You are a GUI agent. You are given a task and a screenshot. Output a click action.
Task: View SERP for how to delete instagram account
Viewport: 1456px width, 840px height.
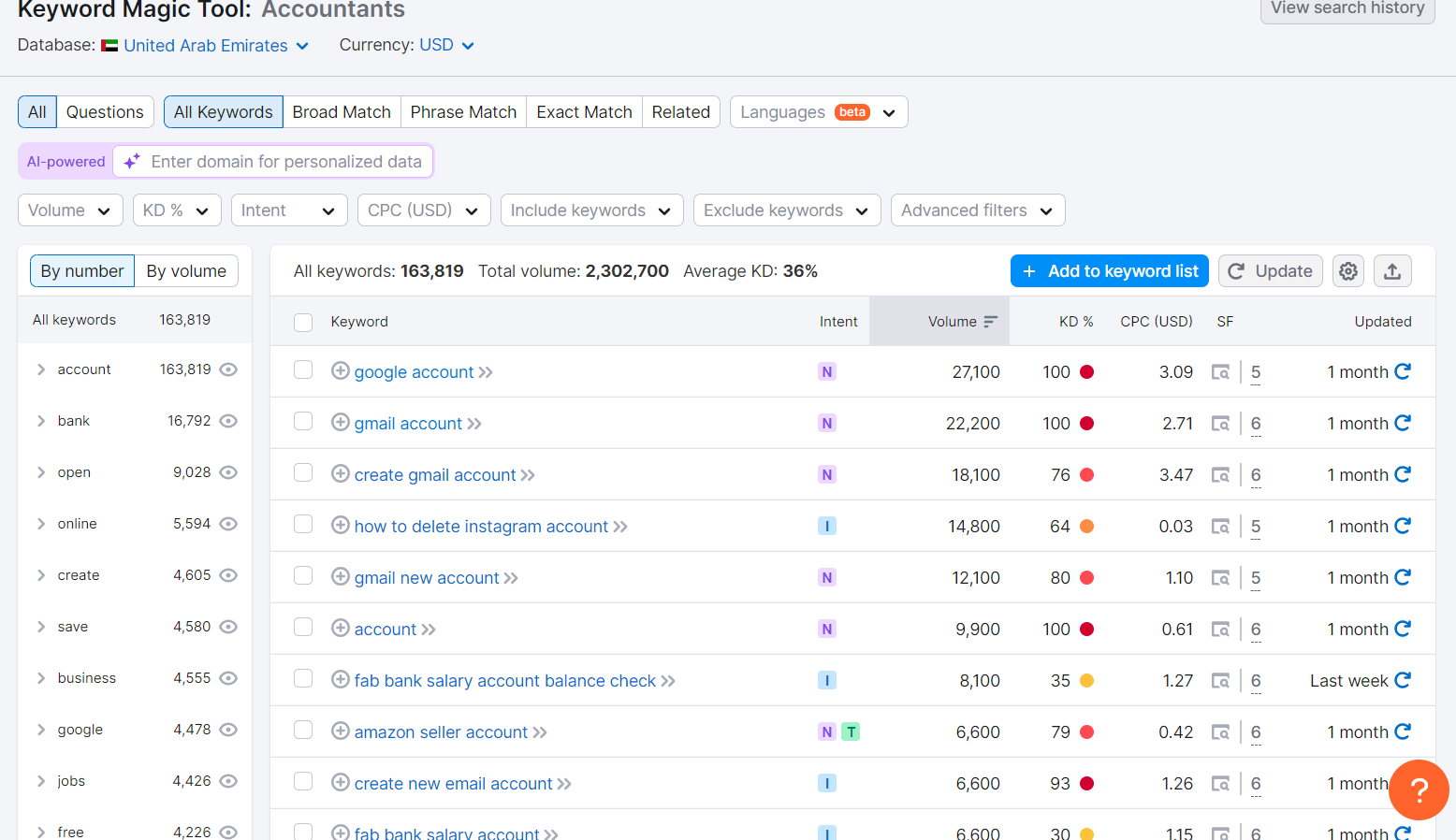(1220, 527)
